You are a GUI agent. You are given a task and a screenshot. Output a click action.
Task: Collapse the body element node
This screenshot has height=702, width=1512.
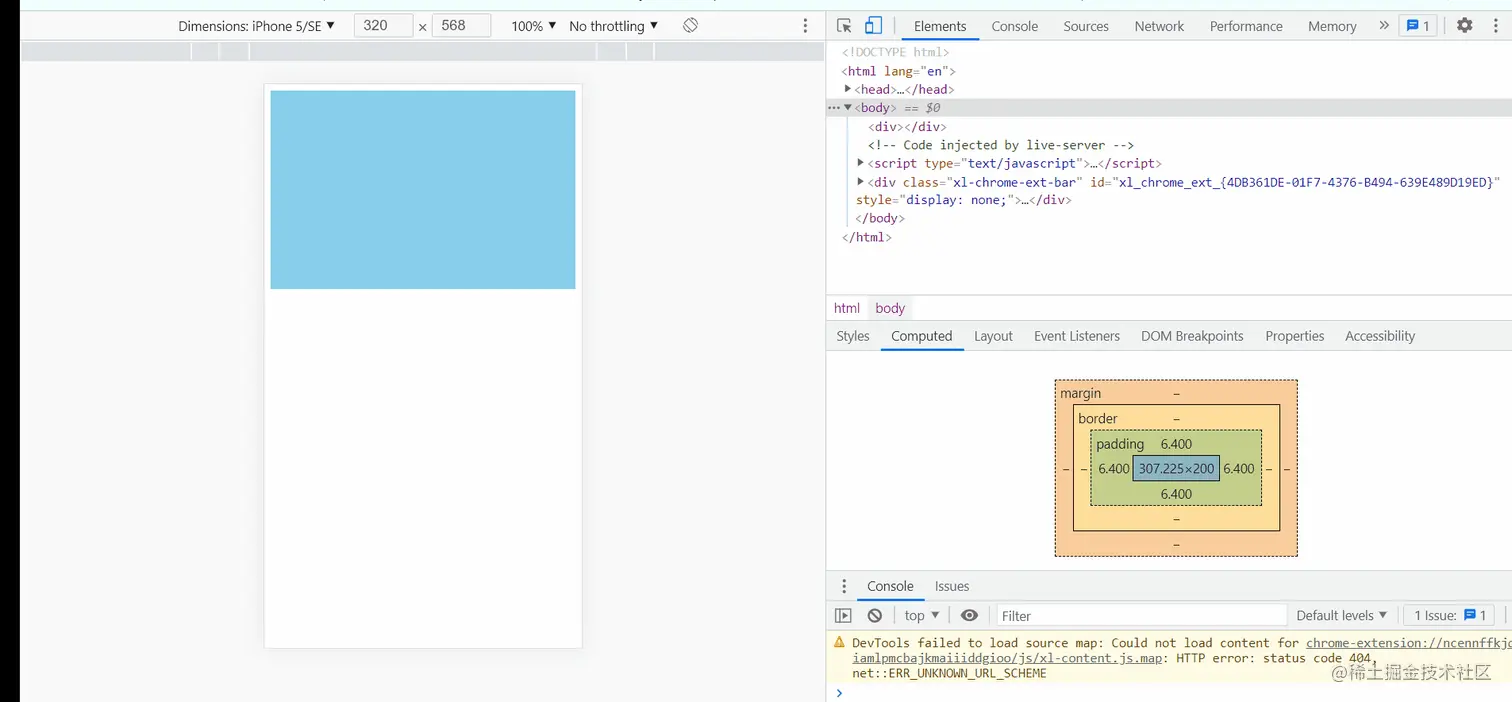(848, 107)
